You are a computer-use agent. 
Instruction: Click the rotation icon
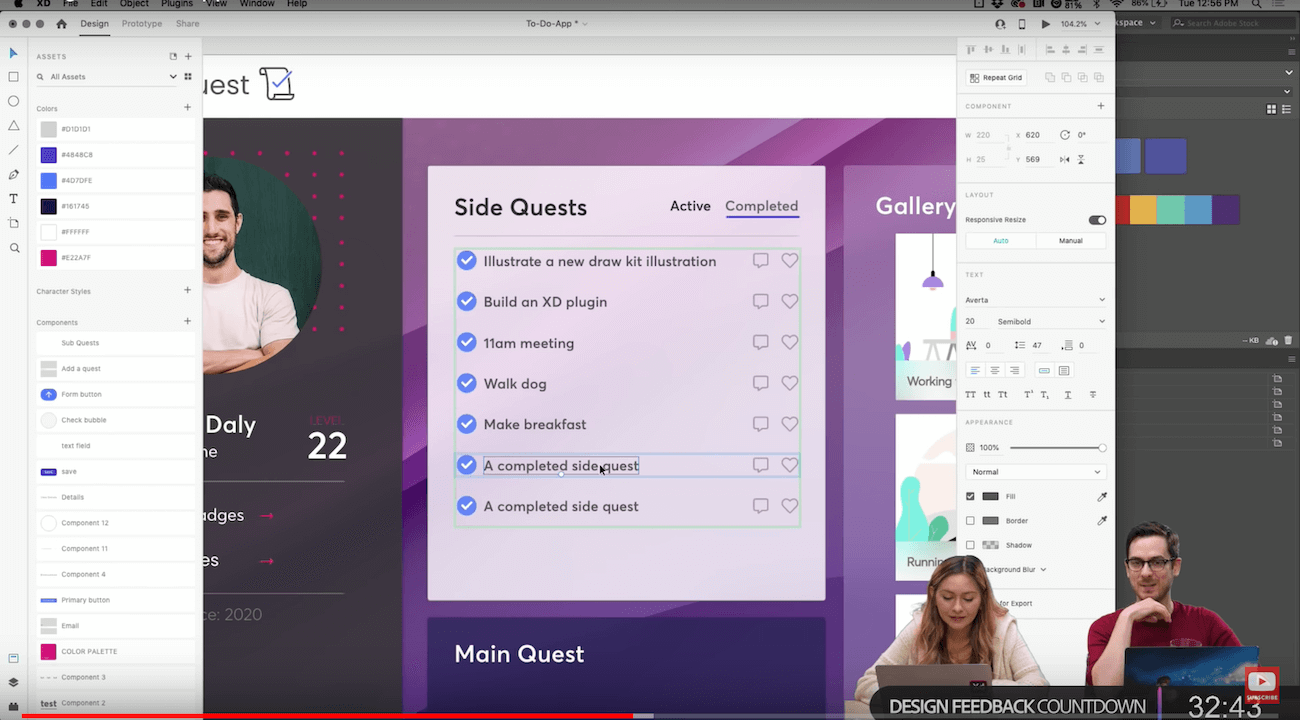point(1064,134)
